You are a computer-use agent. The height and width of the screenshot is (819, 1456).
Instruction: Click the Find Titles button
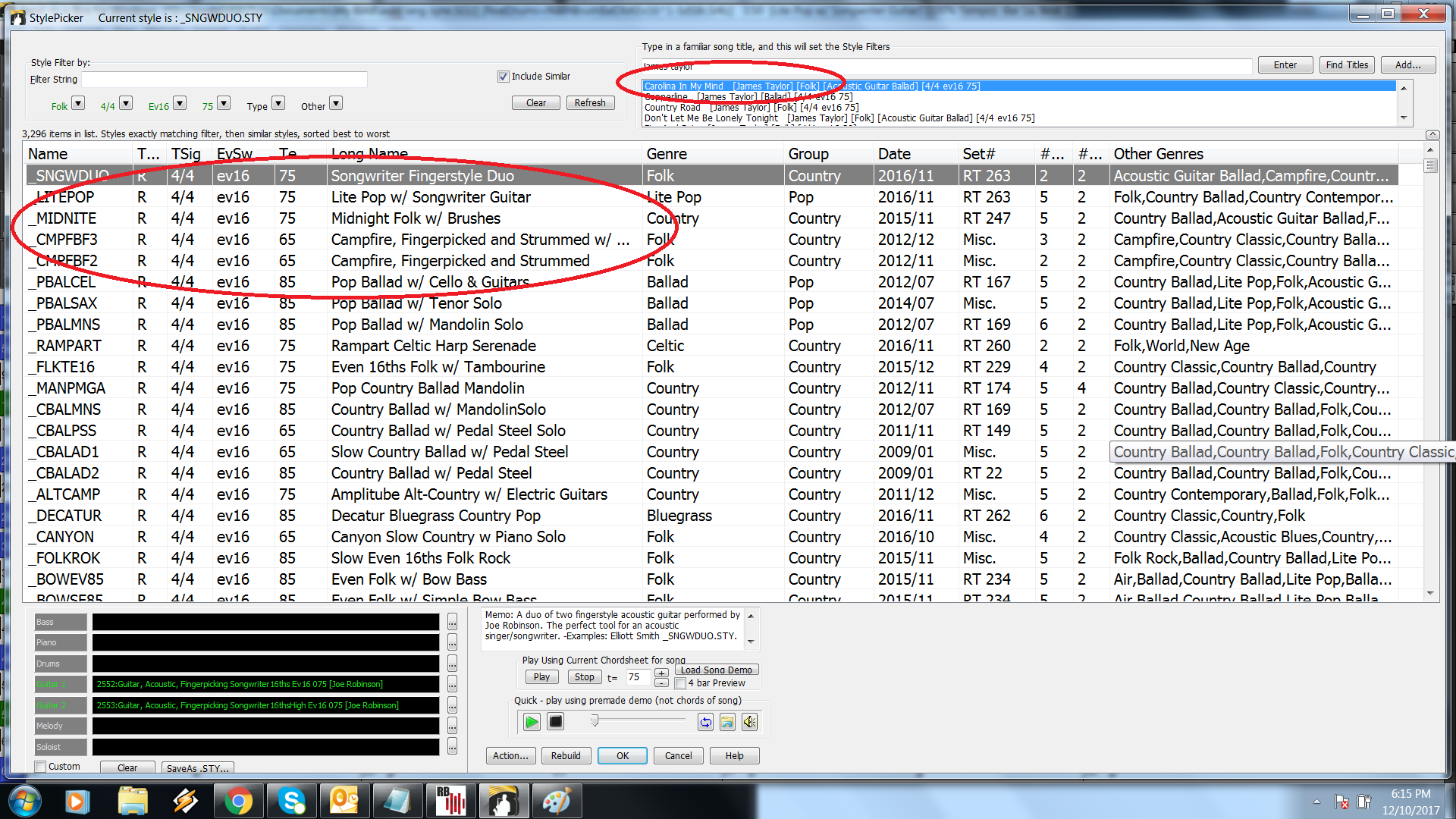coord(1347,65)
